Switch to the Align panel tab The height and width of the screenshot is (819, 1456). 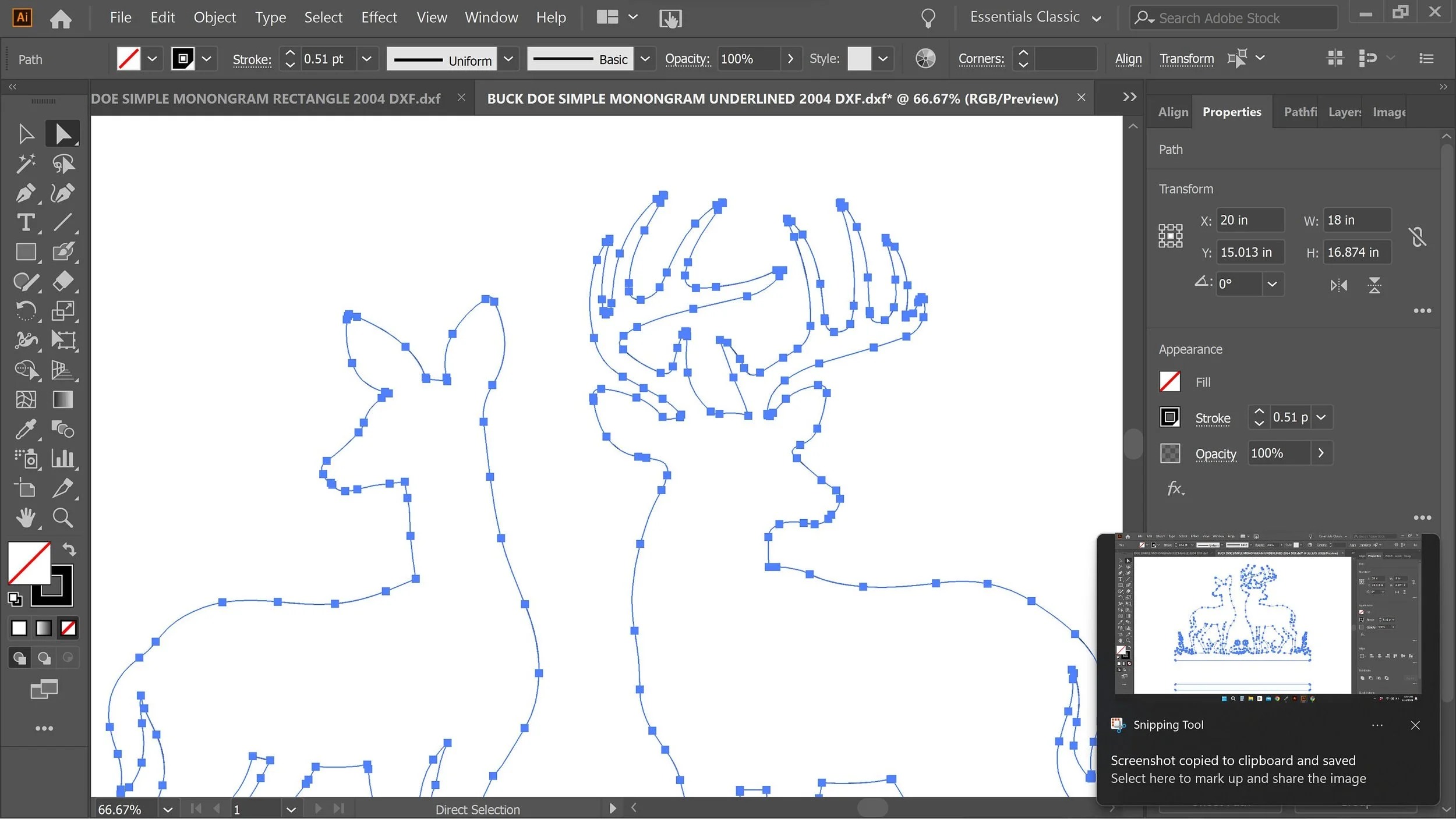(x=1172, y=112)
